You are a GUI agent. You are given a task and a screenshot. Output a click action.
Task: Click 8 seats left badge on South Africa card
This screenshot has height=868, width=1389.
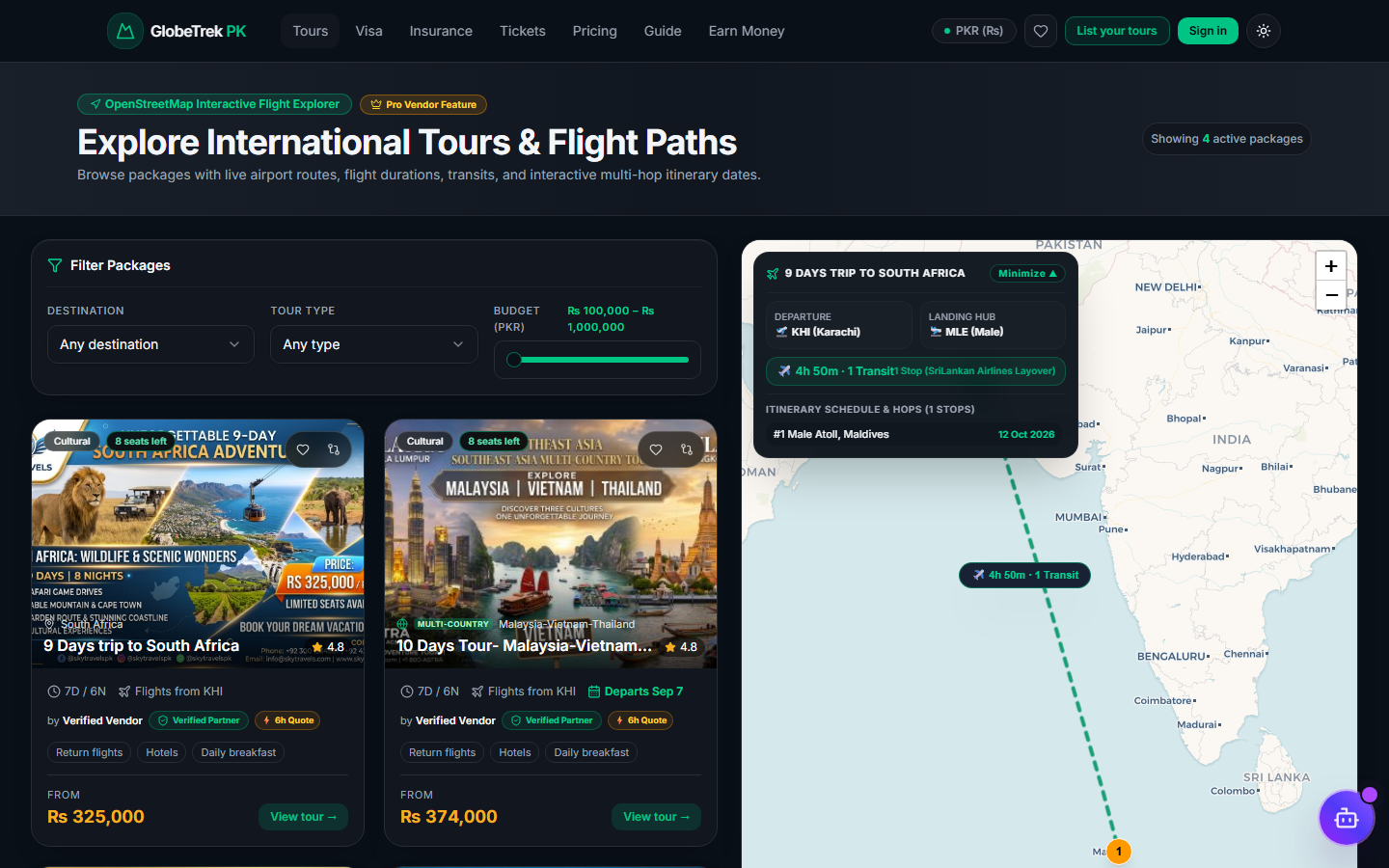(141, 442)
